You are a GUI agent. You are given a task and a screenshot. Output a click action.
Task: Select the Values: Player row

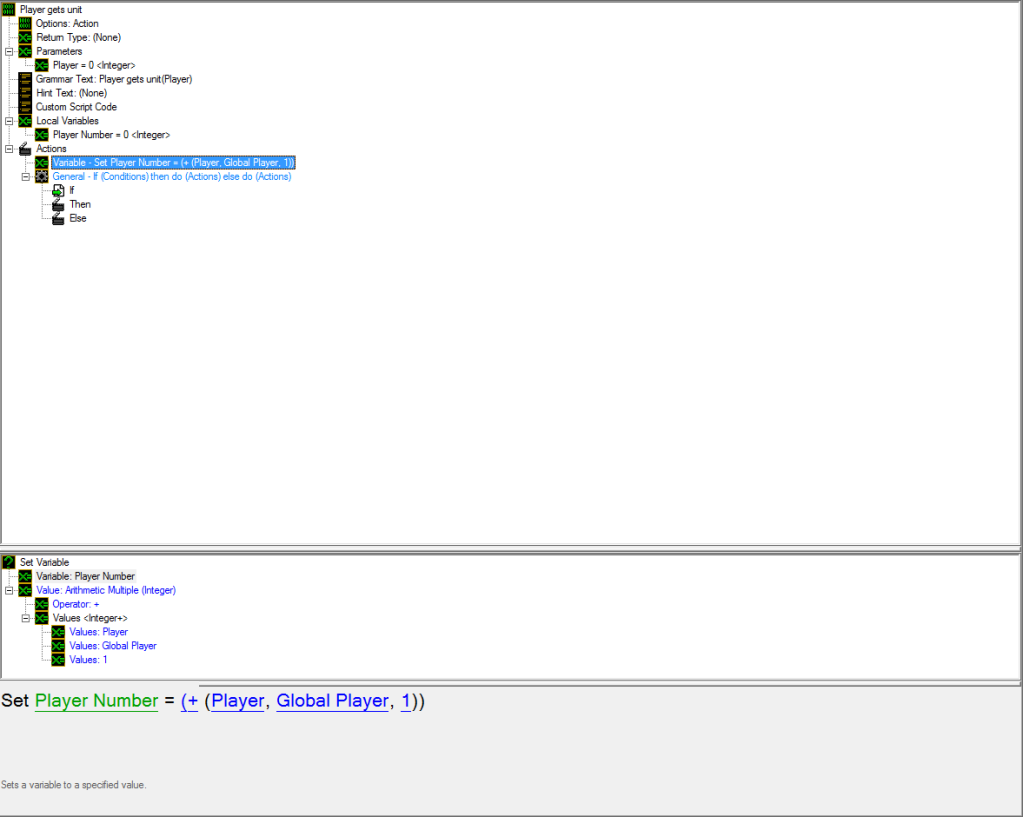pyautogui.click(x=99, y=632)
